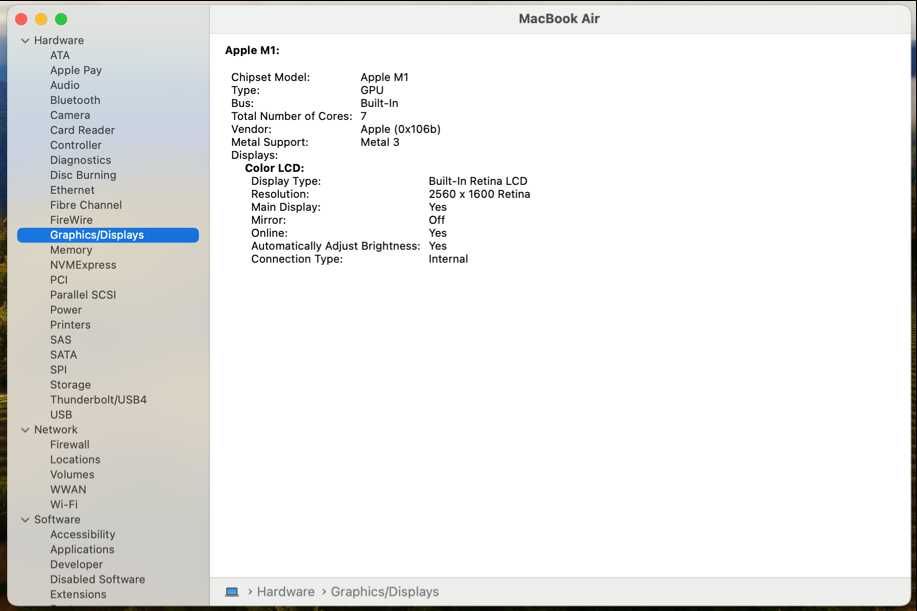The image size is (917, 611).
Task: Select ATA in the sidebar
Action: 60,55
